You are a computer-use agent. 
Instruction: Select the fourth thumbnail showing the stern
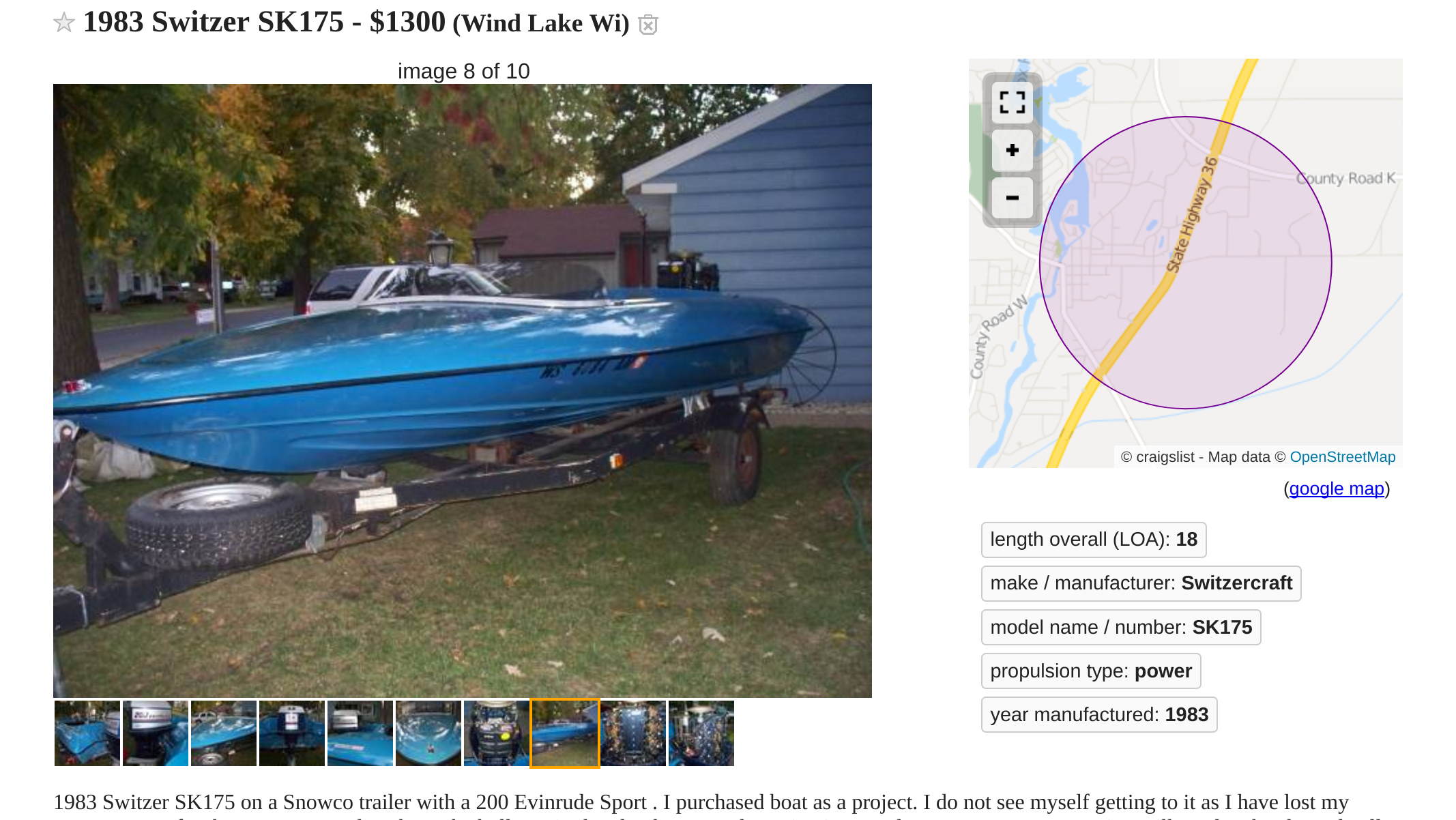click(292, 733)
